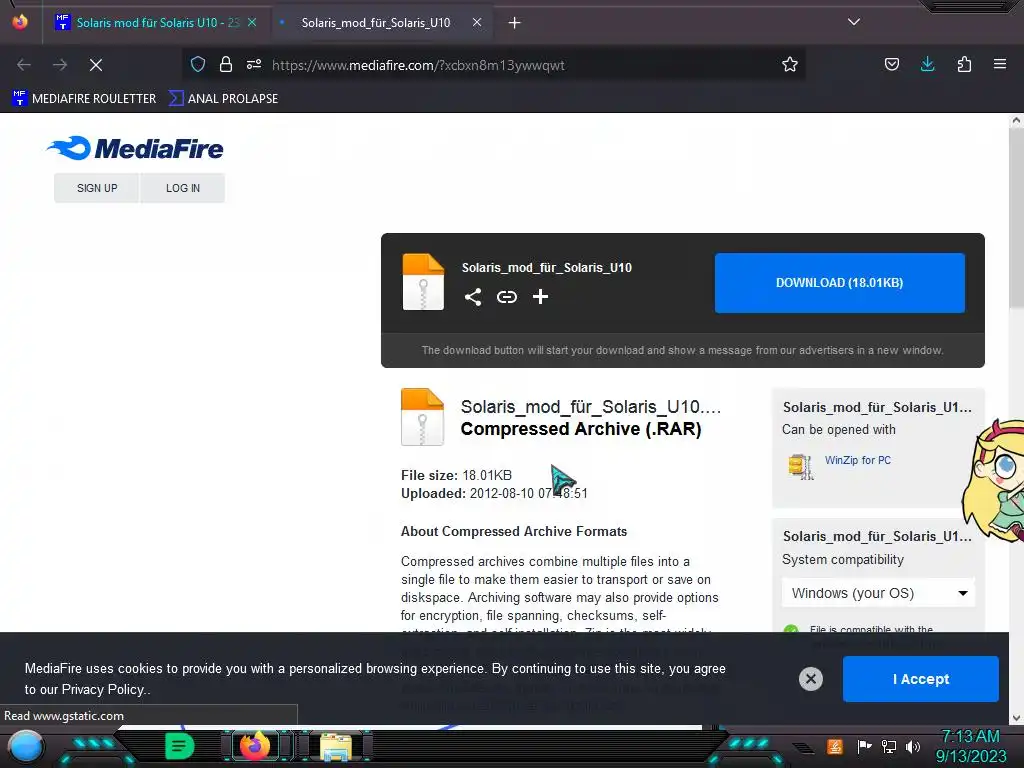Open a new browser tab

(x=515, y=23)
